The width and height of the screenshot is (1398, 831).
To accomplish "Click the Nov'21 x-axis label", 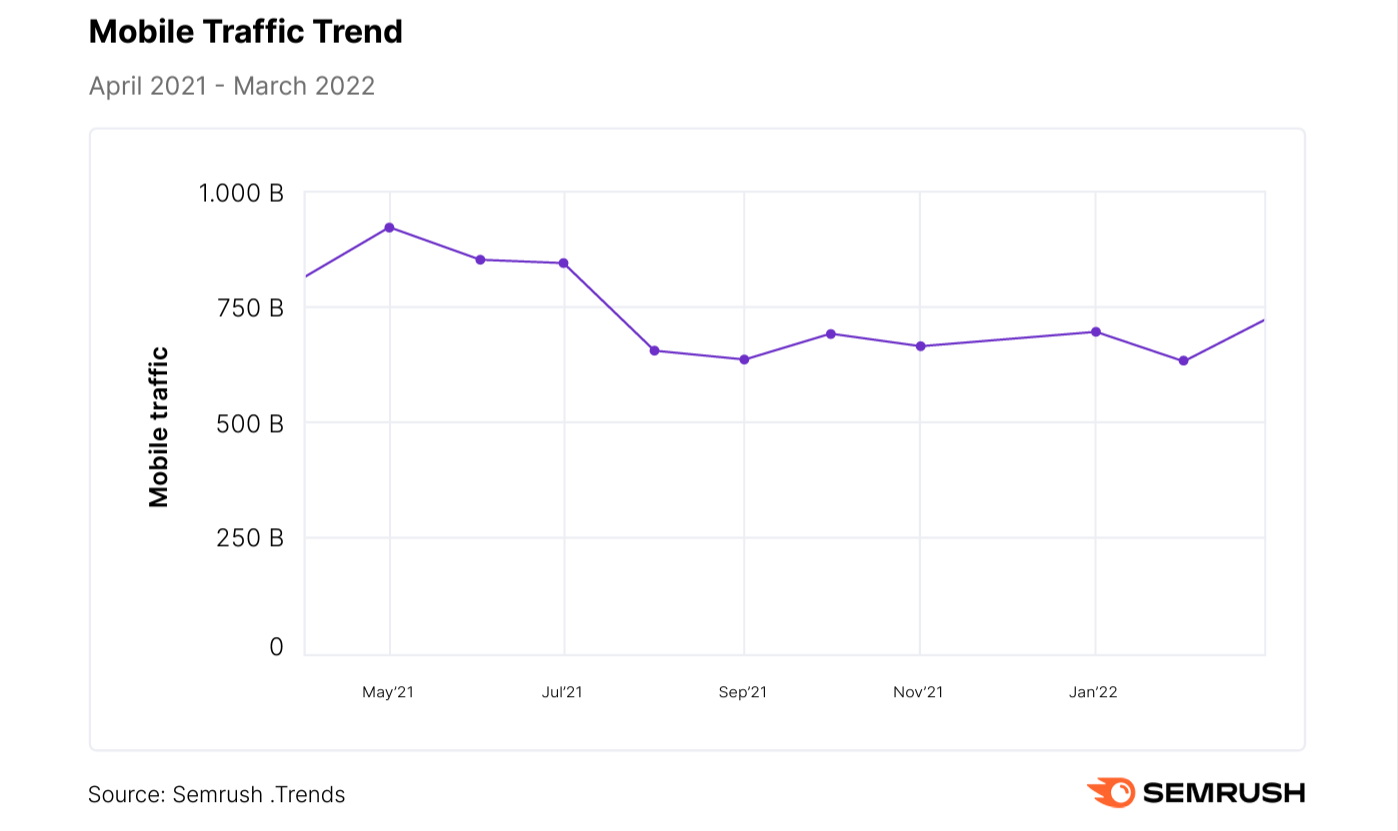I will (x=918, y=692).
